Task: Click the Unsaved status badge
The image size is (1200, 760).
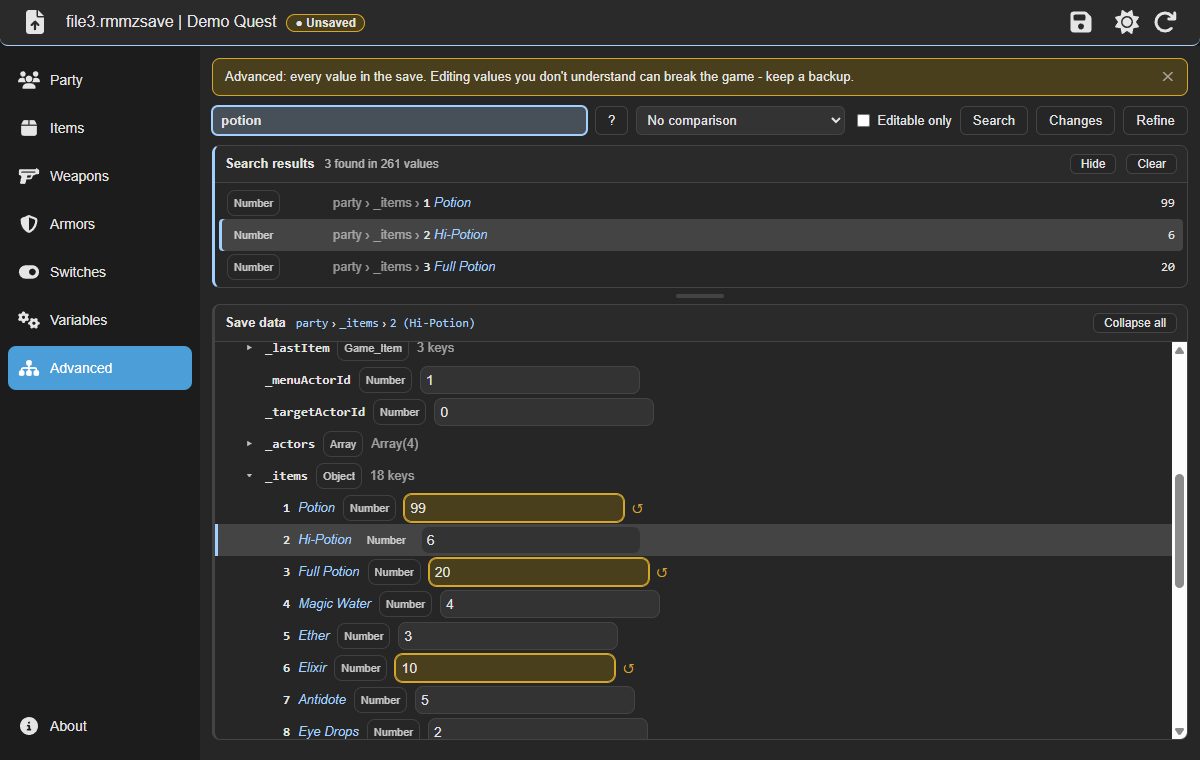Action: click(x=326, y=22)
